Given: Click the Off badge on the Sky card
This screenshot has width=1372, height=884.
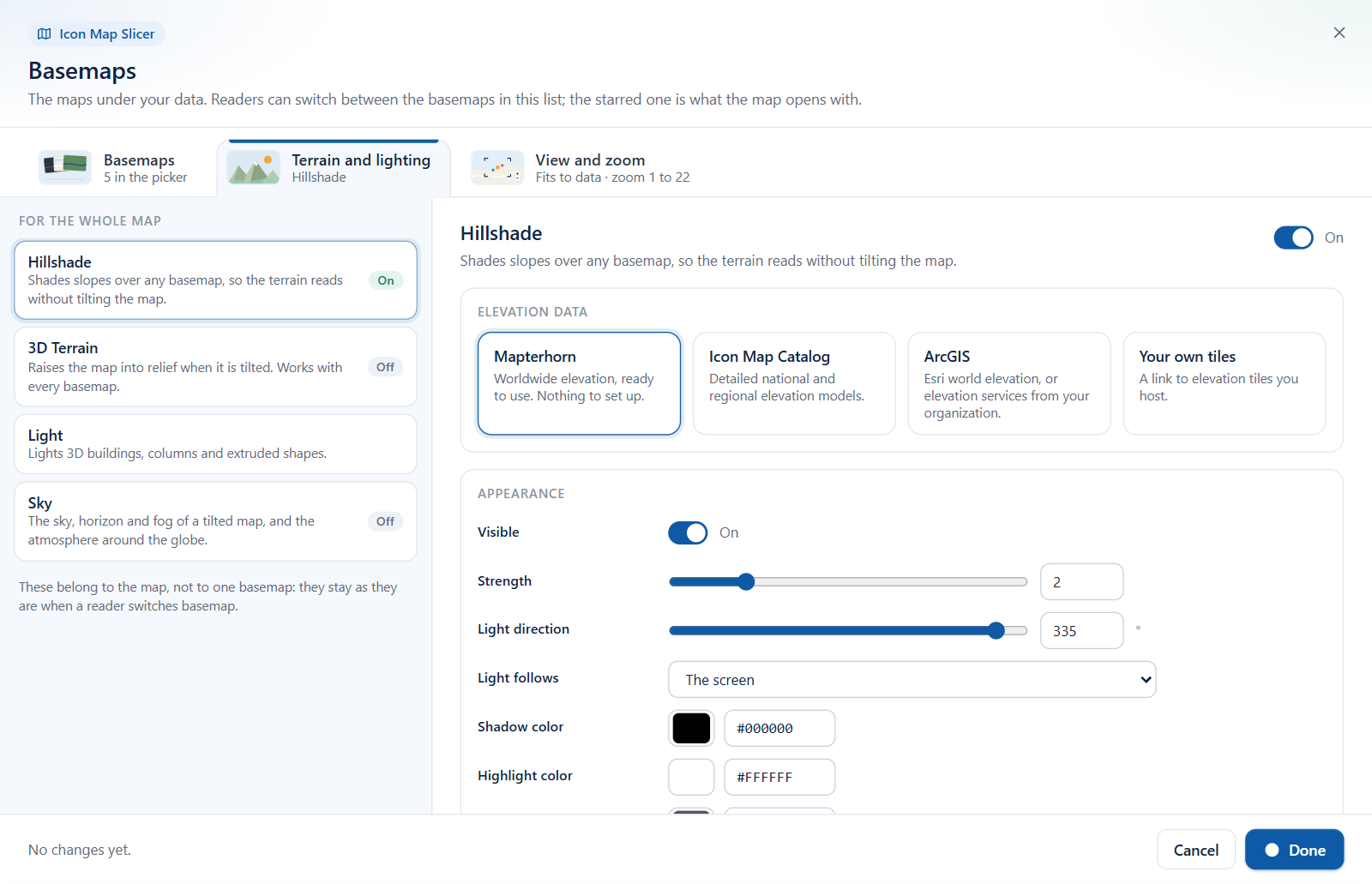Looking at the screenshot, I should tap(386, 521).
